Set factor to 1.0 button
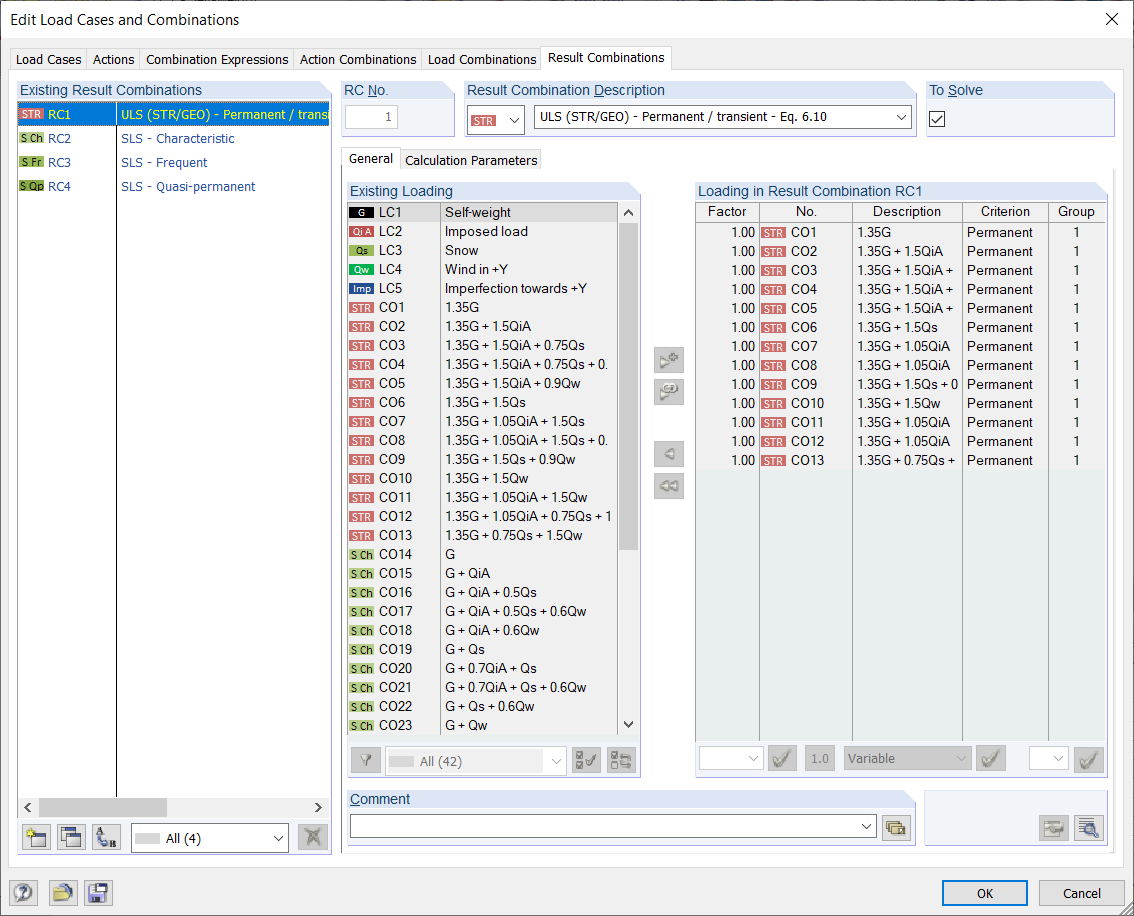The image size is (1134, 916). pos(820,758)
